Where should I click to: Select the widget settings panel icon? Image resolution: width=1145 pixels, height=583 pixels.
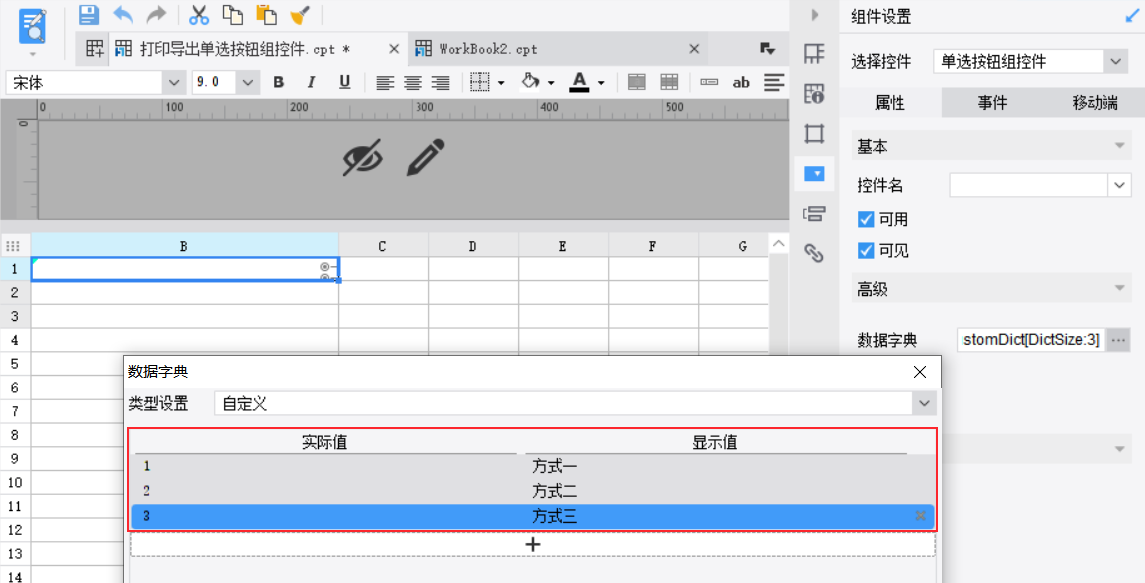pos(814,174)
